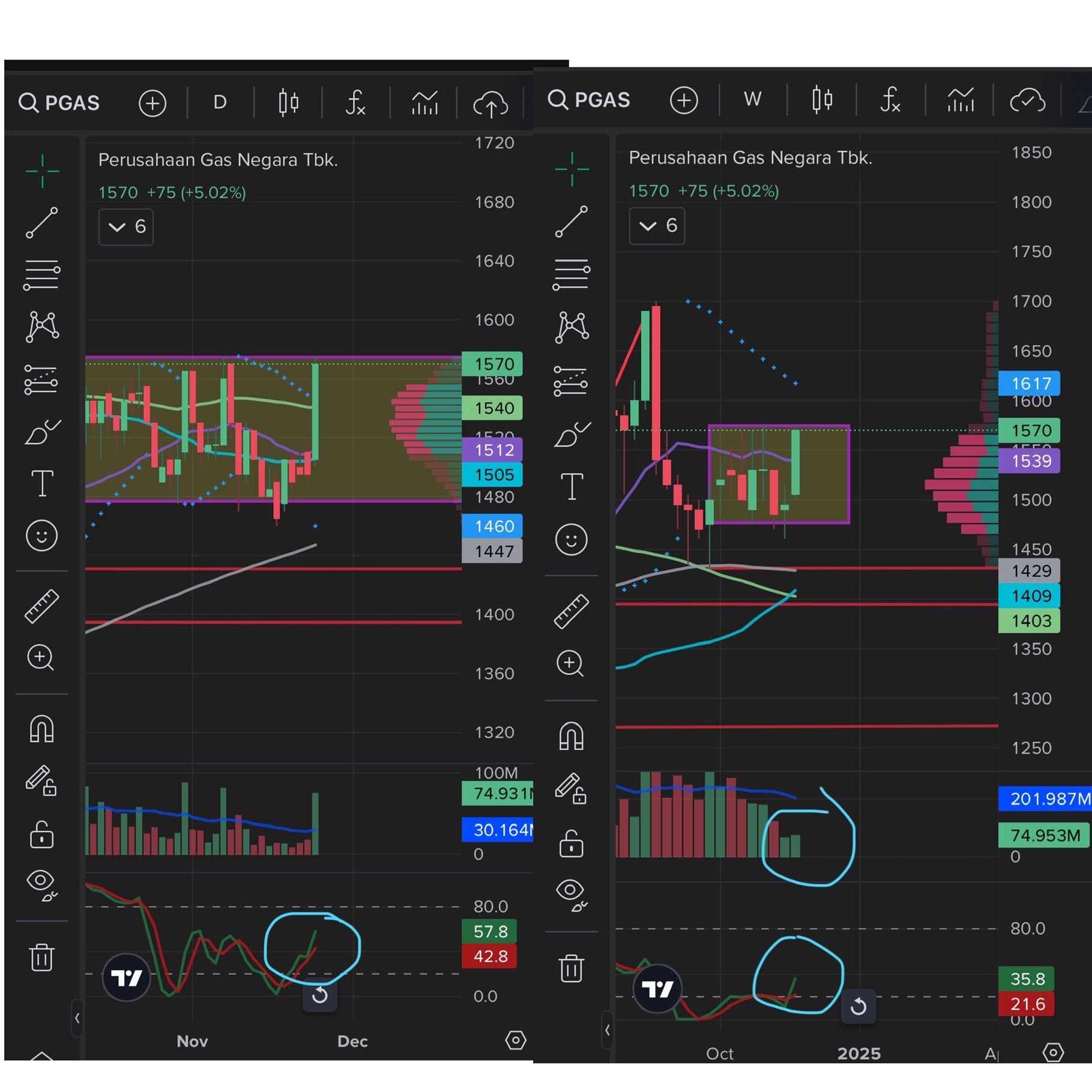Expand the 6 indicators list on weekly chart

[656, 226]
